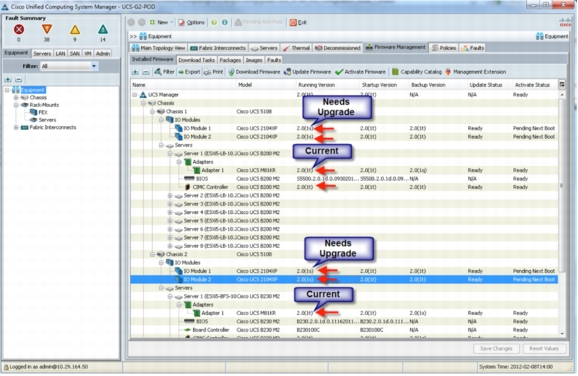
Task: Open the Download Tasks subtab
Action: tap(196, 60)
